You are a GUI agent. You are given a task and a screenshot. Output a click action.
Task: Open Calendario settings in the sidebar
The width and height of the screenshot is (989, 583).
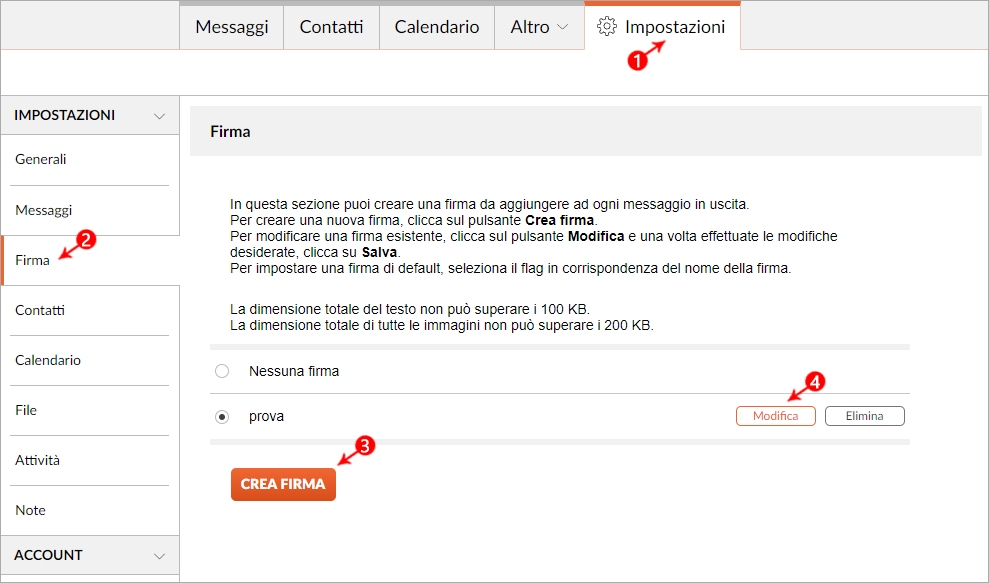[48, 360]
